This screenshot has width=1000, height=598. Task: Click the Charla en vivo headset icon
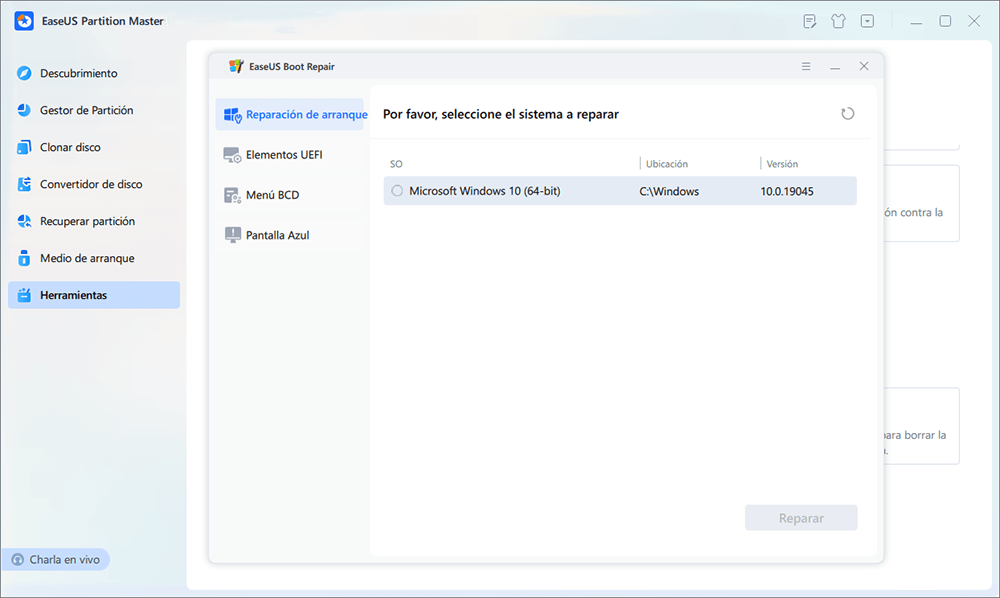coord(18,560)
